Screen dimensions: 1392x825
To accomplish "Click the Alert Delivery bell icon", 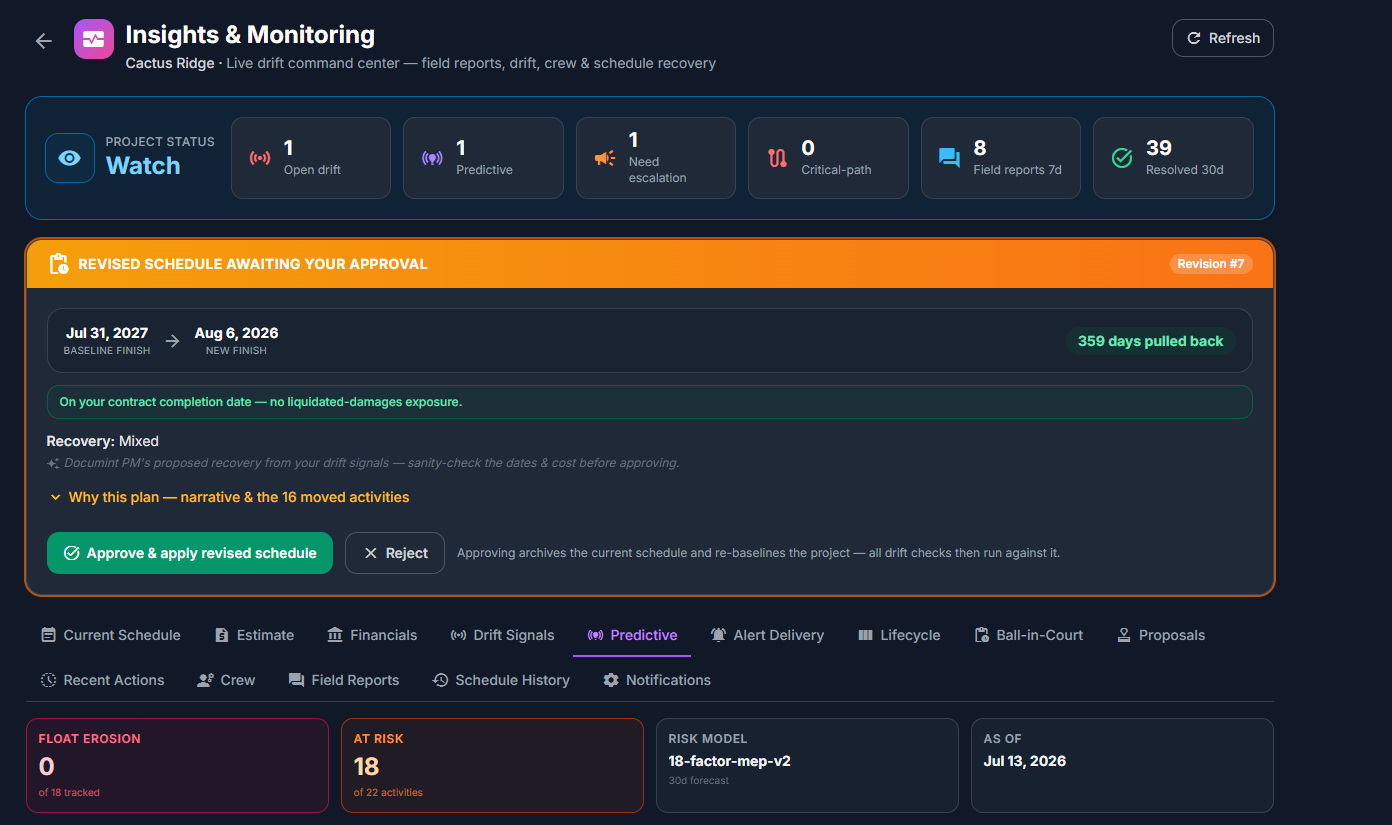I will pyautogui.click(x=718, y=635).
